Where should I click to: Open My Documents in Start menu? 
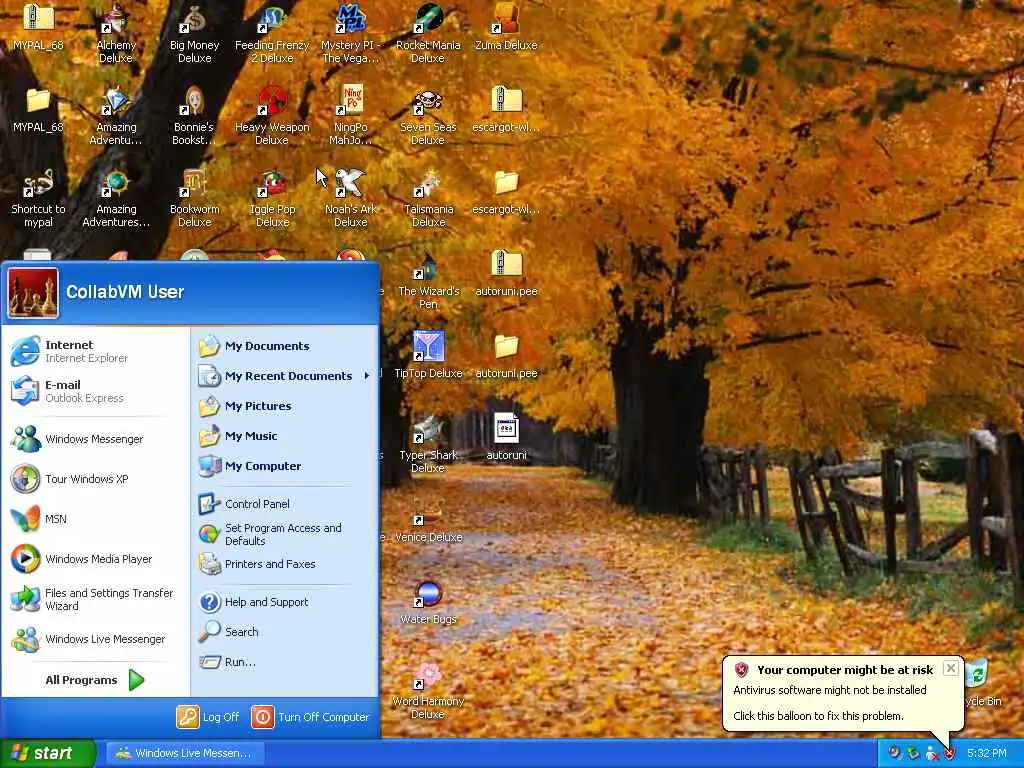point(285,346)
